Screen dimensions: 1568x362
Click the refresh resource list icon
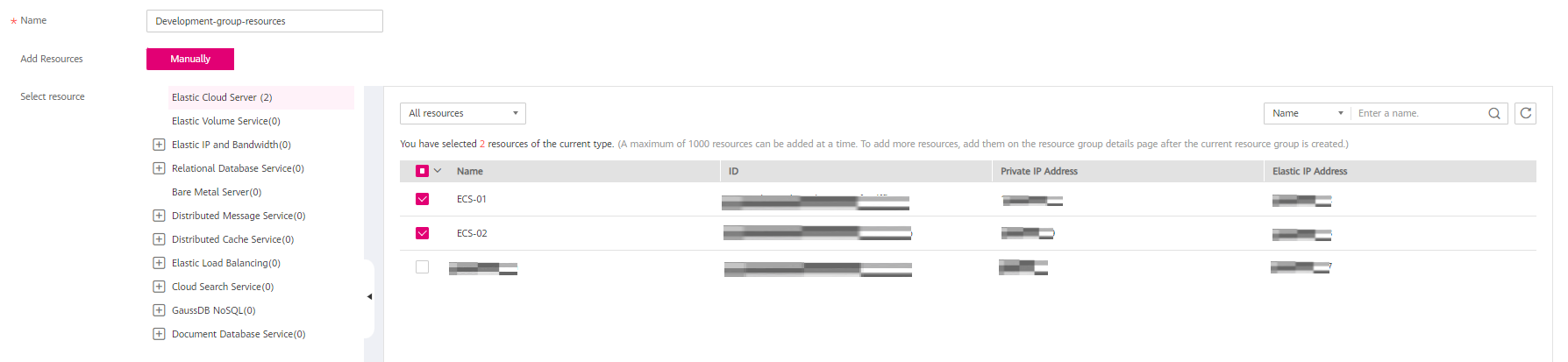coord(1525,113)
